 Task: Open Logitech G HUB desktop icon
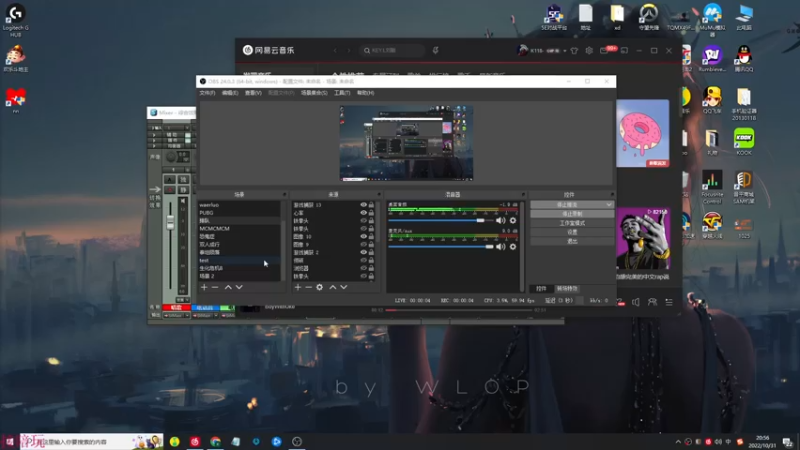[16, 20]
